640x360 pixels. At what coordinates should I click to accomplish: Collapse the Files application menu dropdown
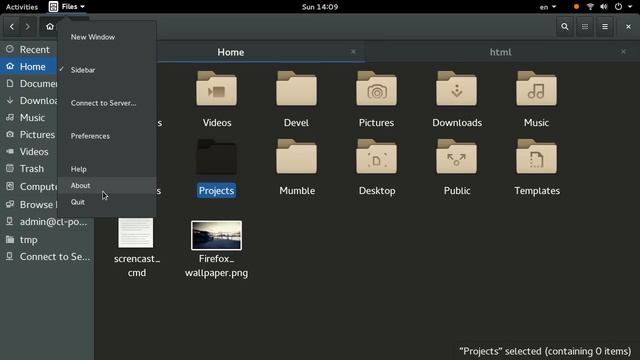pyautogui.click(x=67, y=7)
